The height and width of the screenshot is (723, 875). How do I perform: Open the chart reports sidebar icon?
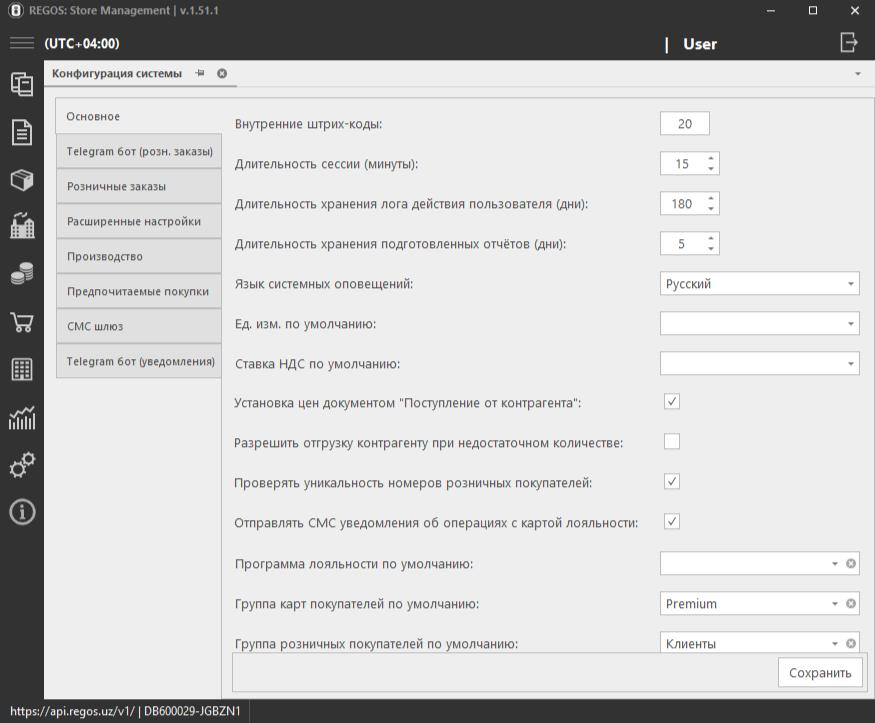point(22,418)
